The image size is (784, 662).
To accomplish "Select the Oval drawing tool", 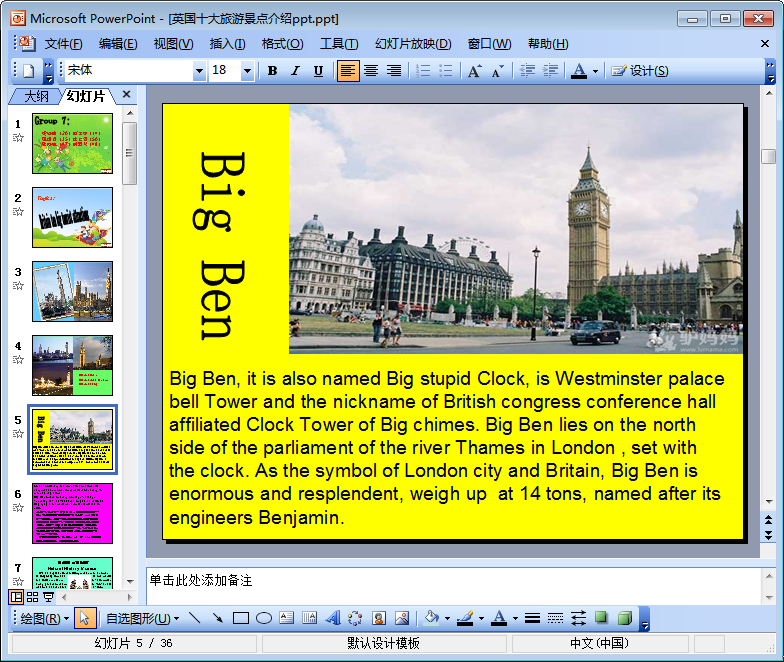I will 263,618.
